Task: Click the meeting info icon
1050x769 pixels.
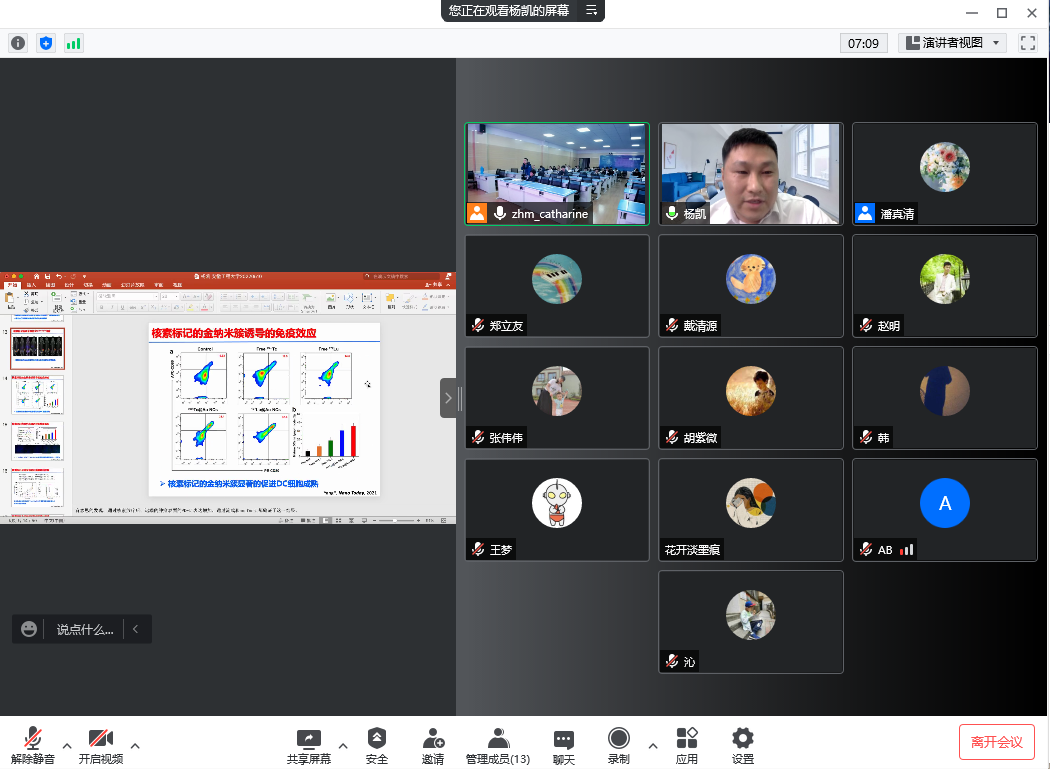Action: pos(18,43)
